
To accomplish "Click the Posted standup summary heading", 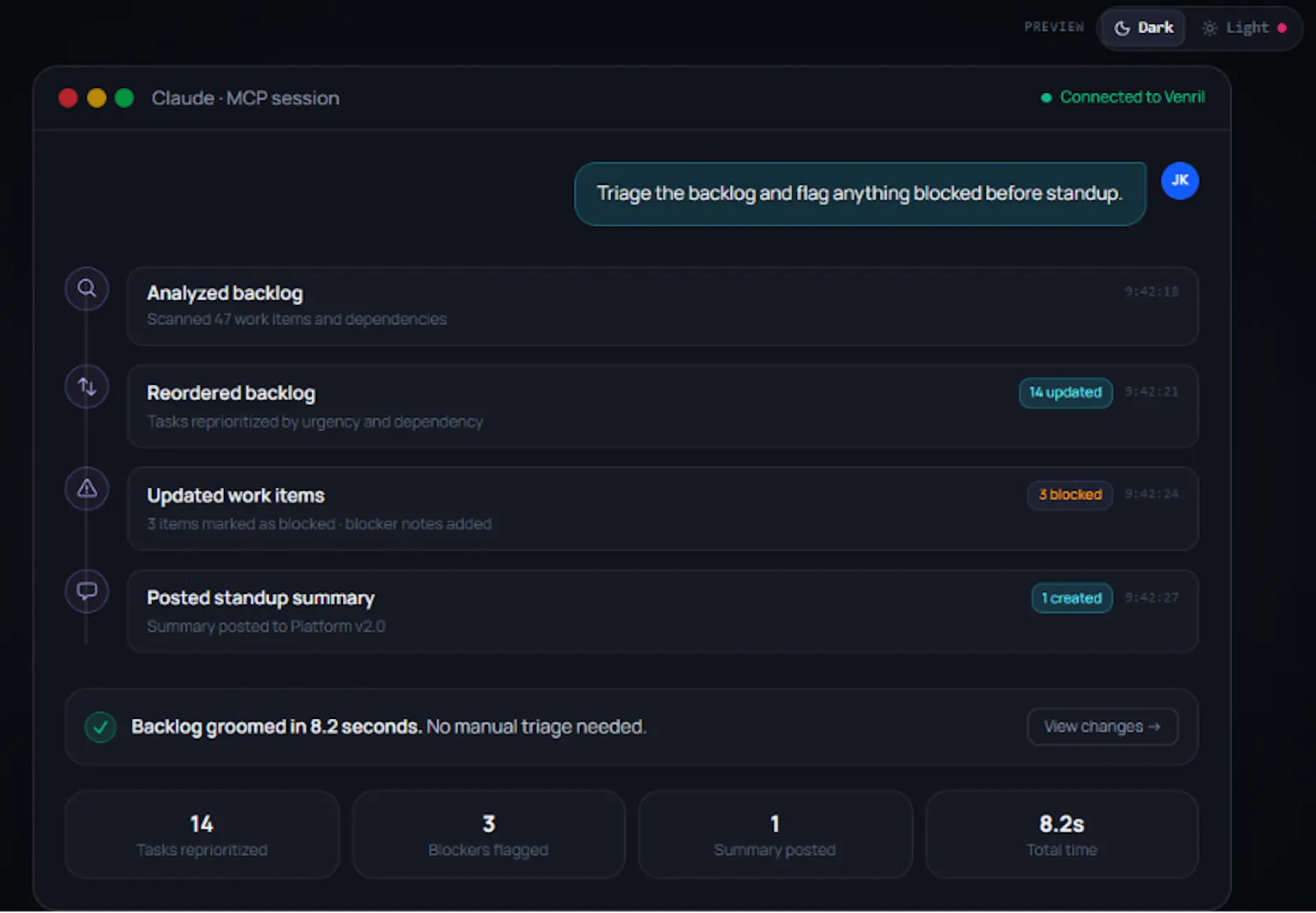I will pos(261,598).
